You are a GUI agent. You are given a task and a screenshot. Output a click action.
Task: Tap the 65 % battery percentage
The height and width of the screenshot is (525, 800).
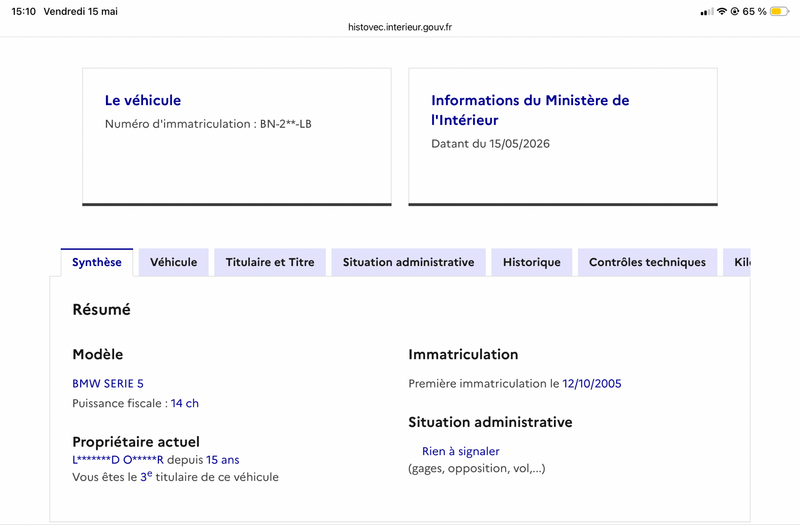[x=754, y=11]
